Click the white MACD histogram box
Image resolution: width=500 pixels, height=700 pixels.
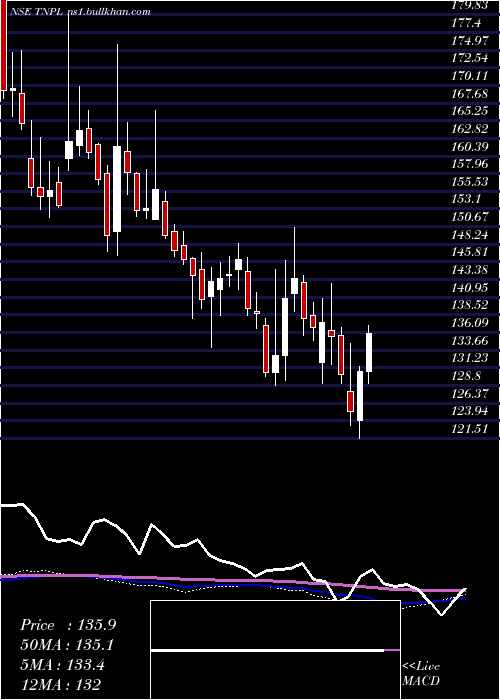pyautogui.click(x=275, y=650)
